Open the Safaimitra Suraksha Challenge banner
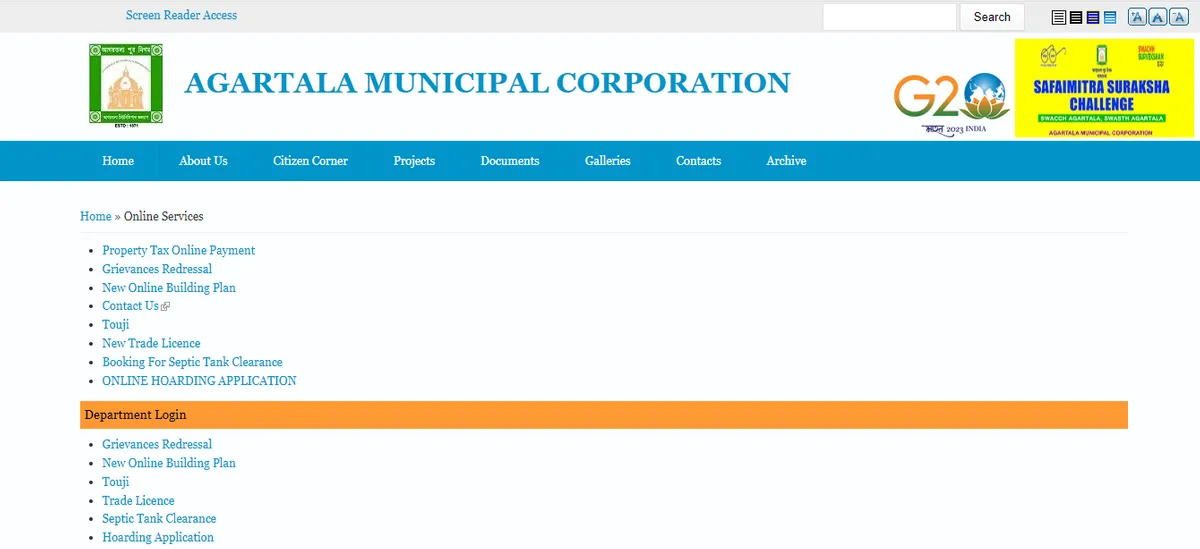 click(x=1104, y=88)
